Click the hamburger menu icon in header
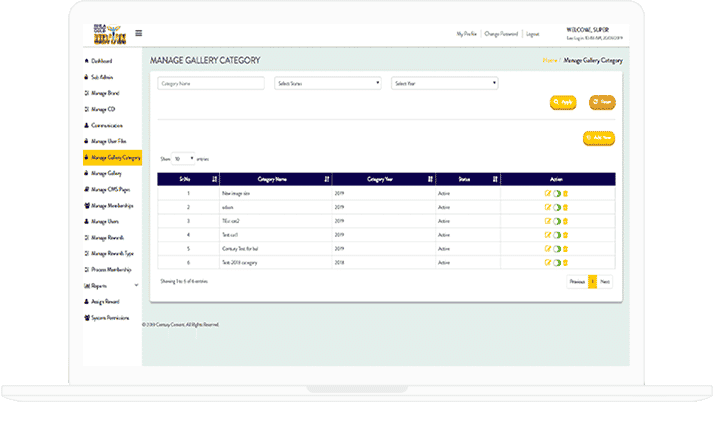The image size is (715, 430). (138, 33)
